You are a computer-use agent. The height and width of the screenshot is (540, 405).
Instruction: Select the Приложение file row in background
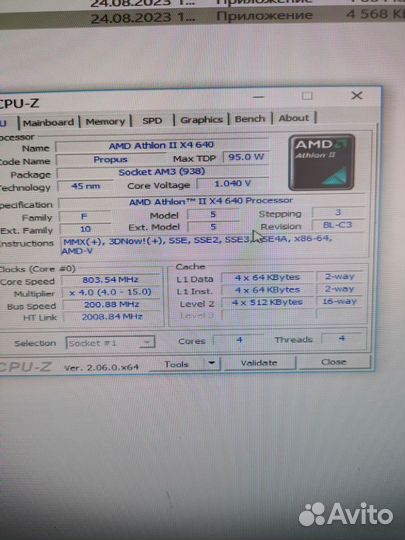pos(202,16)
